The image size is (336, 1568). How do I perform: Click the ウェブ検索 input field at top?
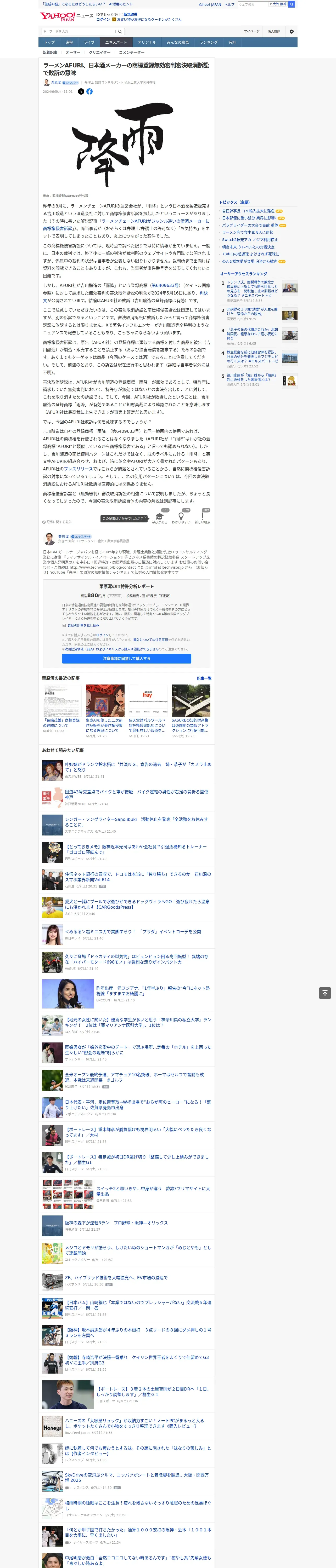254,4
